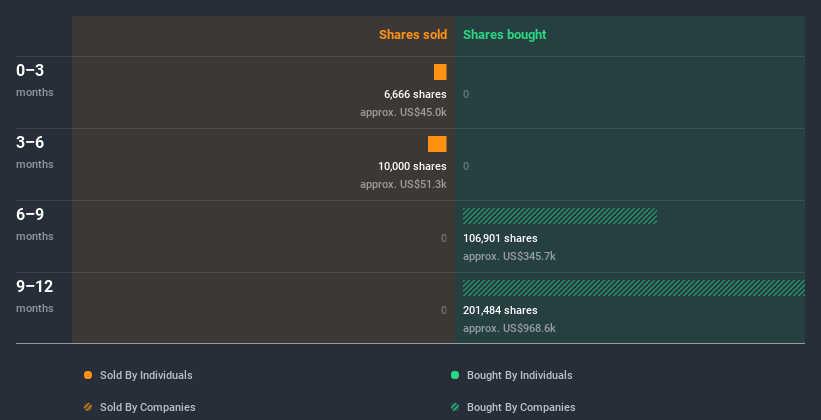Click the approx. US$45.0k amount
The width and height of the screenshot is (821, 420).
click(403, 113)
